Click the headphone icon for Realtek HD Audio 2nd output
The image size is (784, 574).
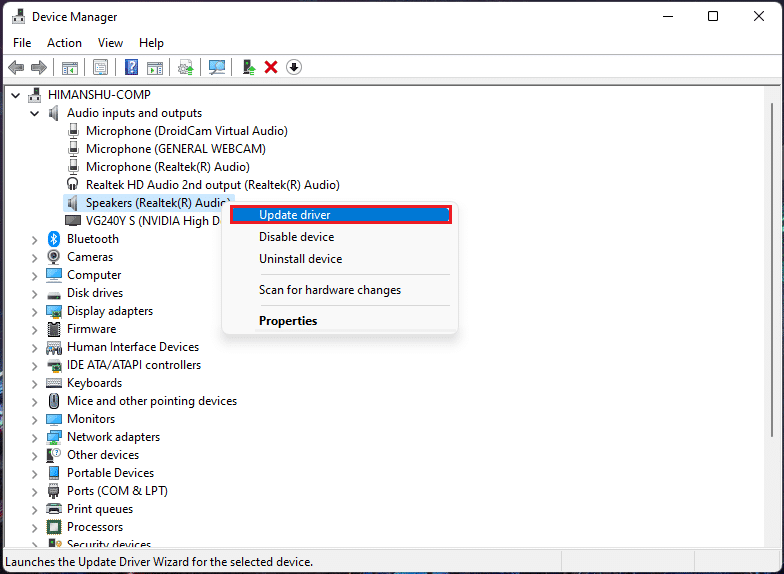coord(73,184)
